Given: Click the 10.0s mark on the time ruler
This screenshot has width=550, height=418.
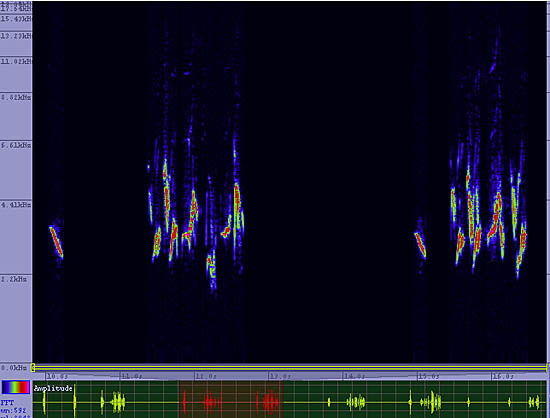Looking at the screenshot, I should coord(57,377).
